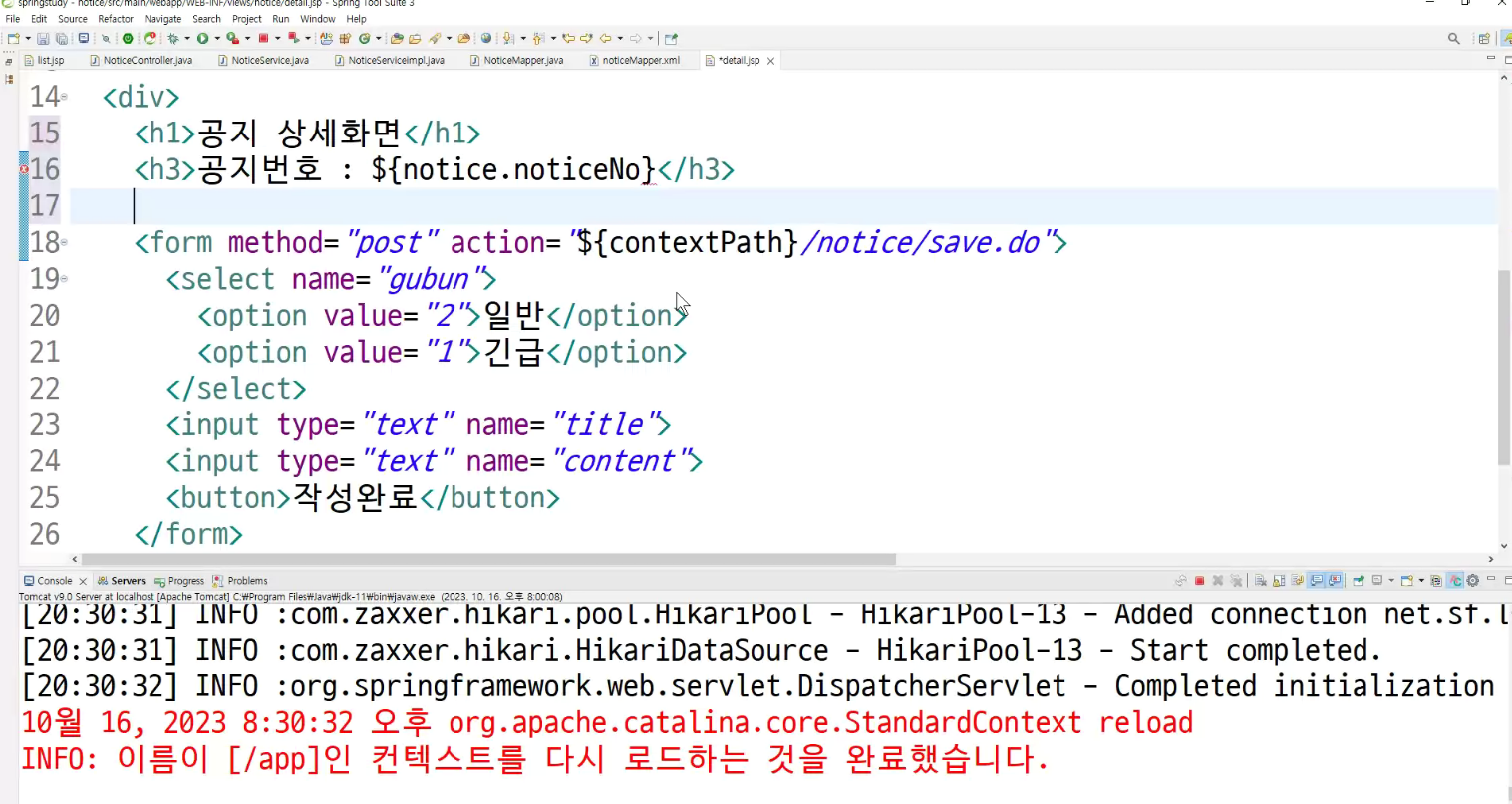This screenshot has height=804, width=1512.
Task: Collapse the fold marker on line 14
Action: (x=65, y=97)
